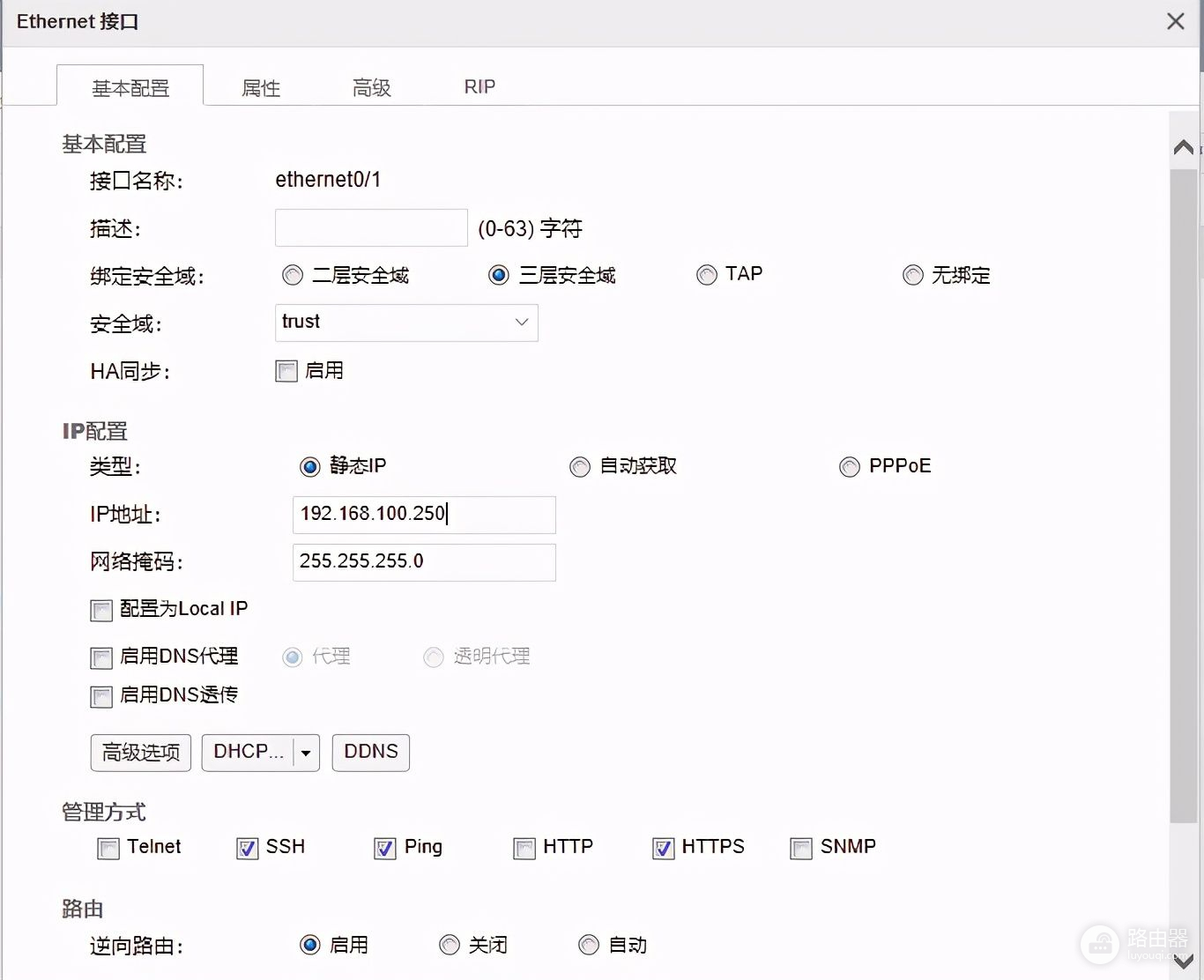Uncheck the SSH management checkbox
The height and width of the screenshot is (980, 1204).
pyautogui.click(x=247, y=849)
